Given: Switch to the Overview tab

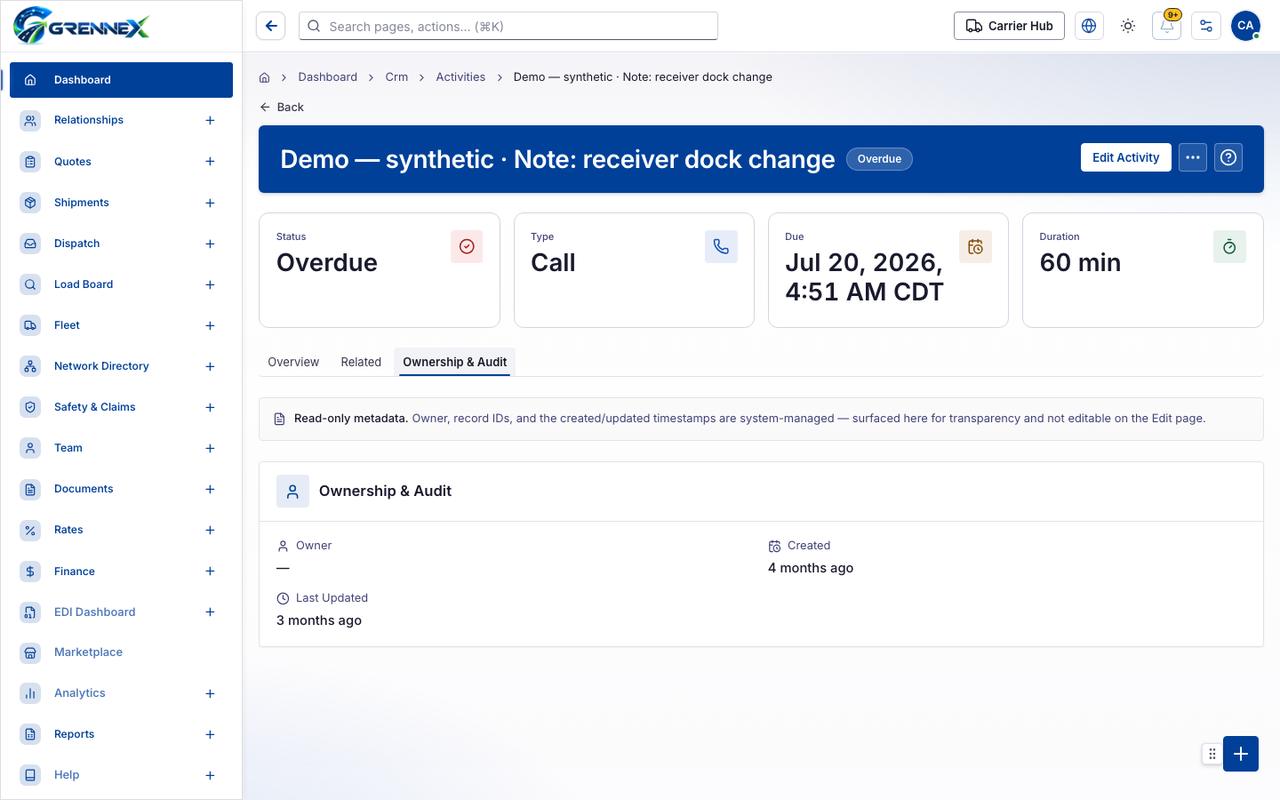Looking at the screenshot, I should coord(293,362).
